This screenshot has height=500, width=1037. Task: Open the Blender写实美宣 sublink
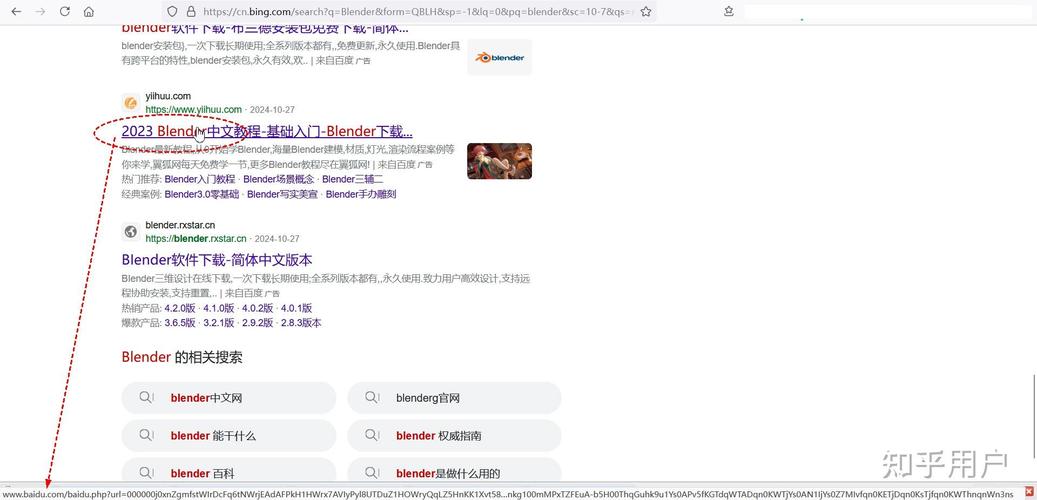(282, 194)
